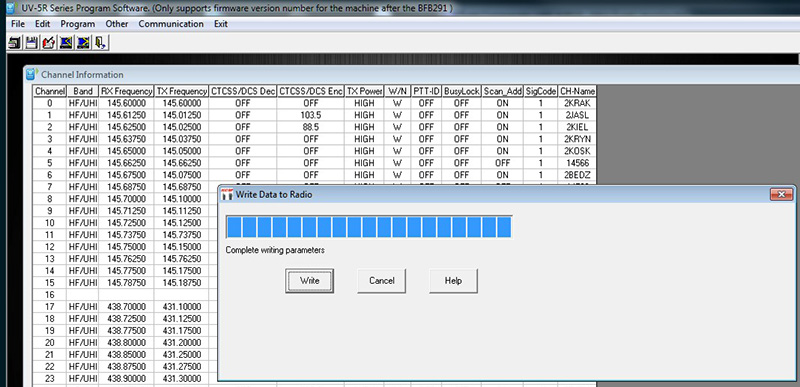Click the UV-5R application title bar icon

(x=10, y=8)
